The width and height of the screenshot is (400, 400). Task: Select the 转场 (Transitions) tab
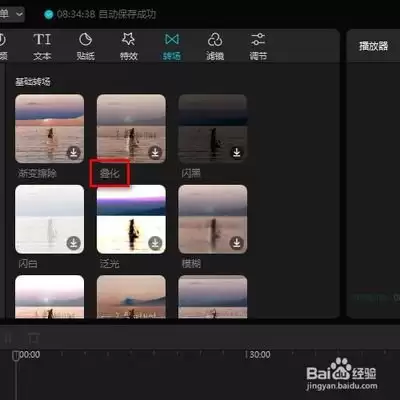click(172, 47)
